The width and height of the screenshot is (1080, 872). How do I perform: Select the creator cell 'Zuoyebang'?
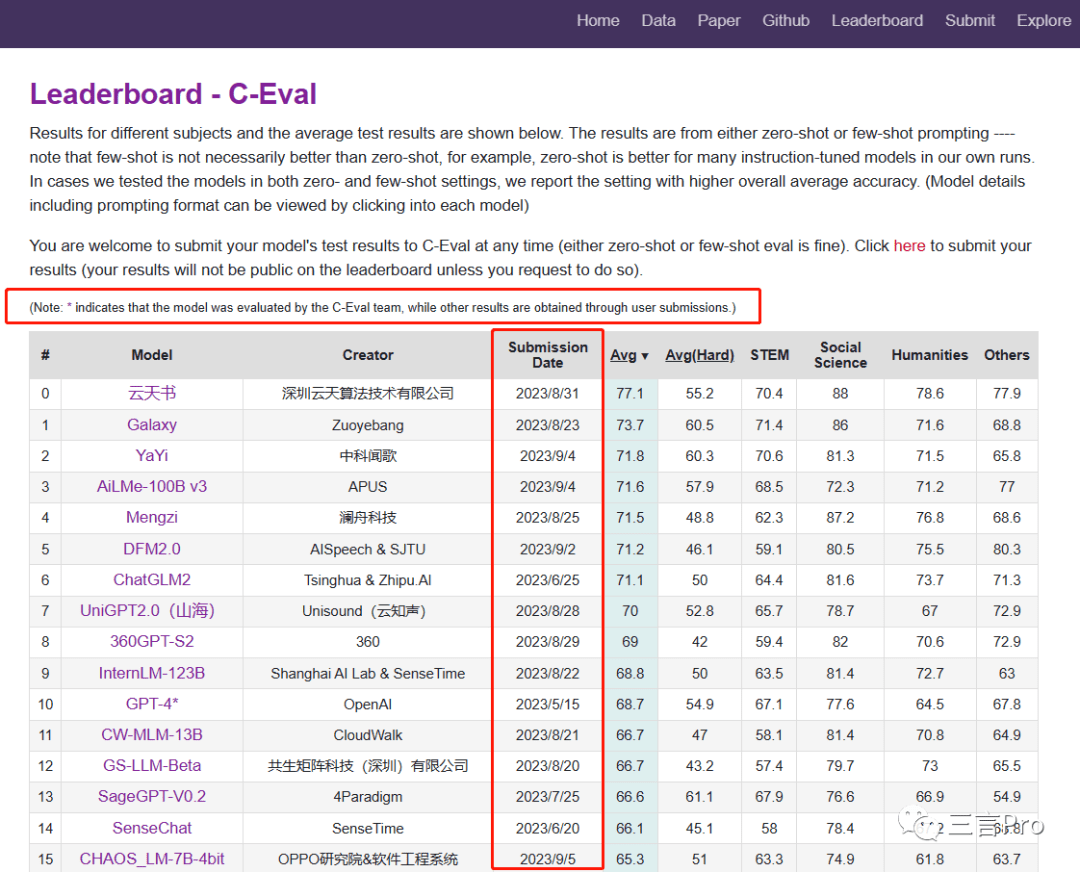[x=368, y=425]
